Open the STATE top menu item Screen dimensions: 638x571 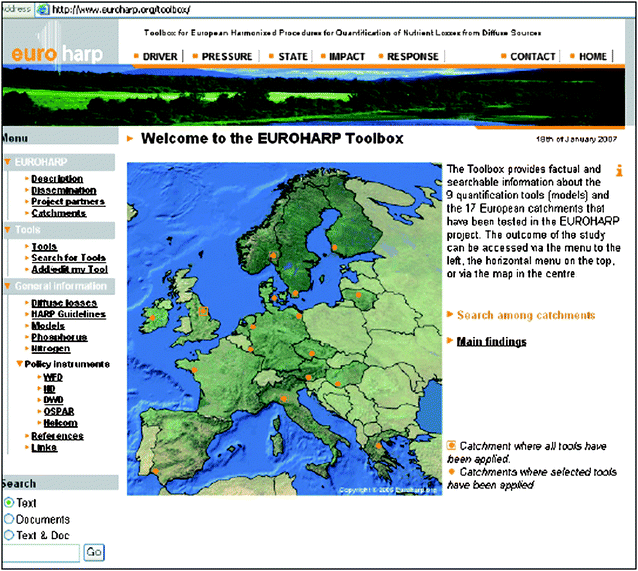(293, 57)
